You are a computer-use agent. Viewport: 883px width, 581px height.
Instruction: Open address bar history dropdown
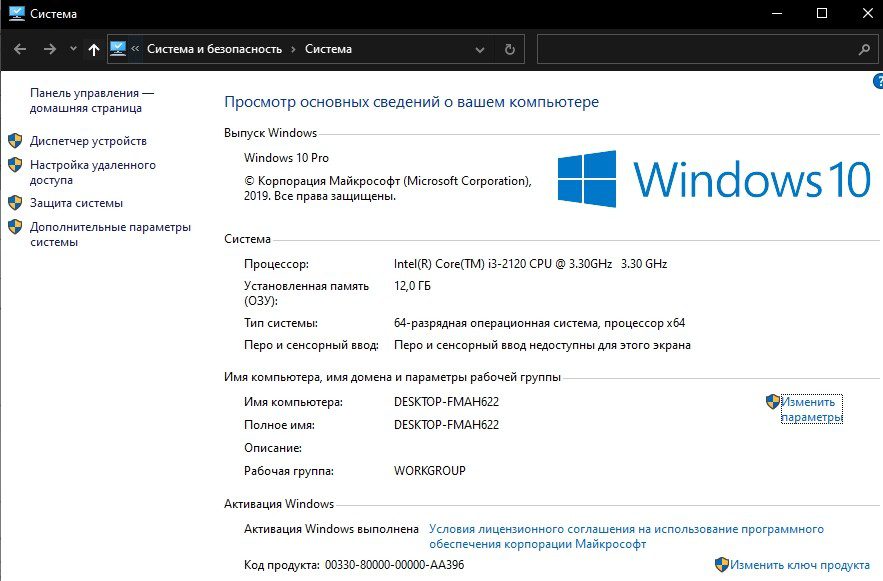pos(480,50)
